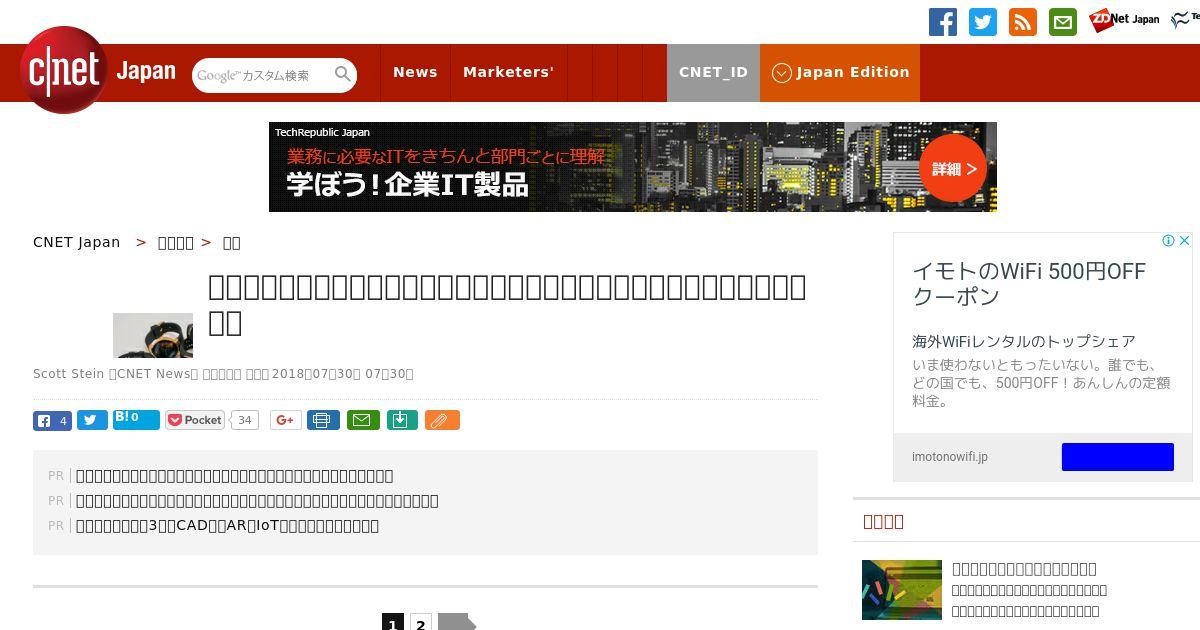Viewport: 1200px width, 630px height.
Task: Open sidebar article title link
Action: point(1024,569)
